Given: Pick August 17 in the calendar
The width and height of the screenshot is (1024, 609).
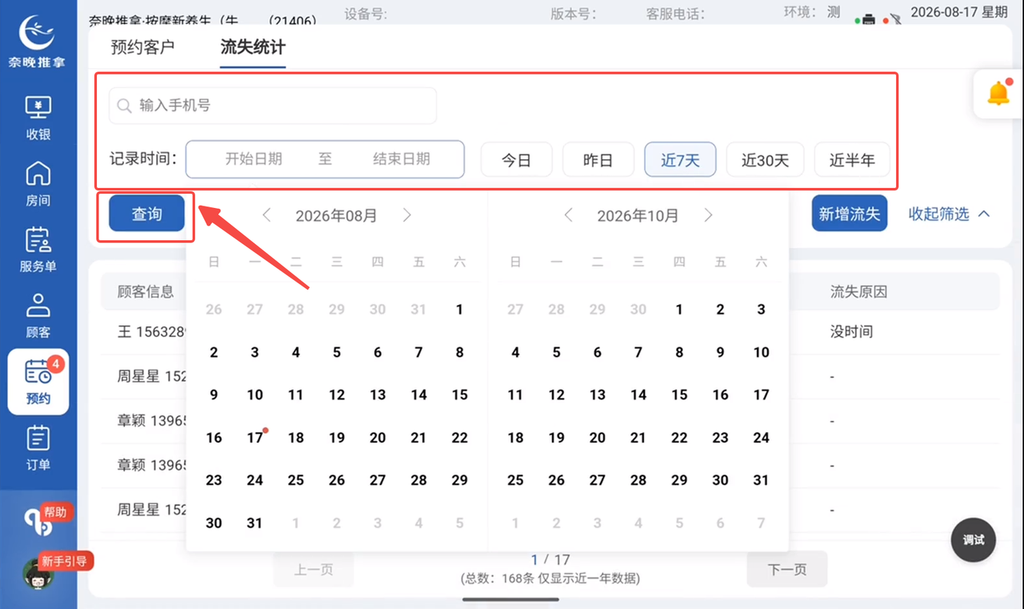Looking at the screenshot, I should (x=255, y=437).
